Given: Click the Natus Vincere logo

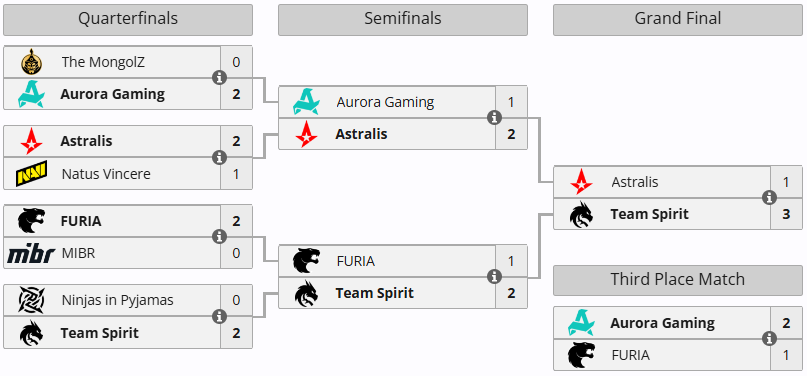Looking at the screenshot, I should (x=31, y=173).
